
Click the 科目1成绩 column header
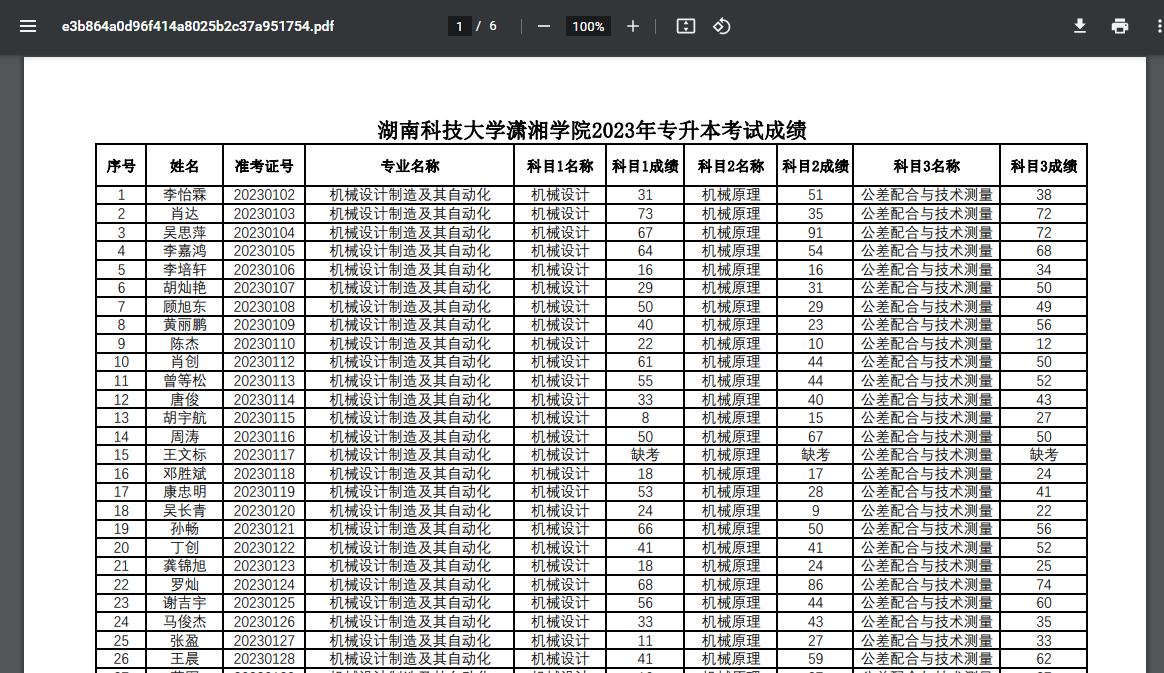click(645, 166)
